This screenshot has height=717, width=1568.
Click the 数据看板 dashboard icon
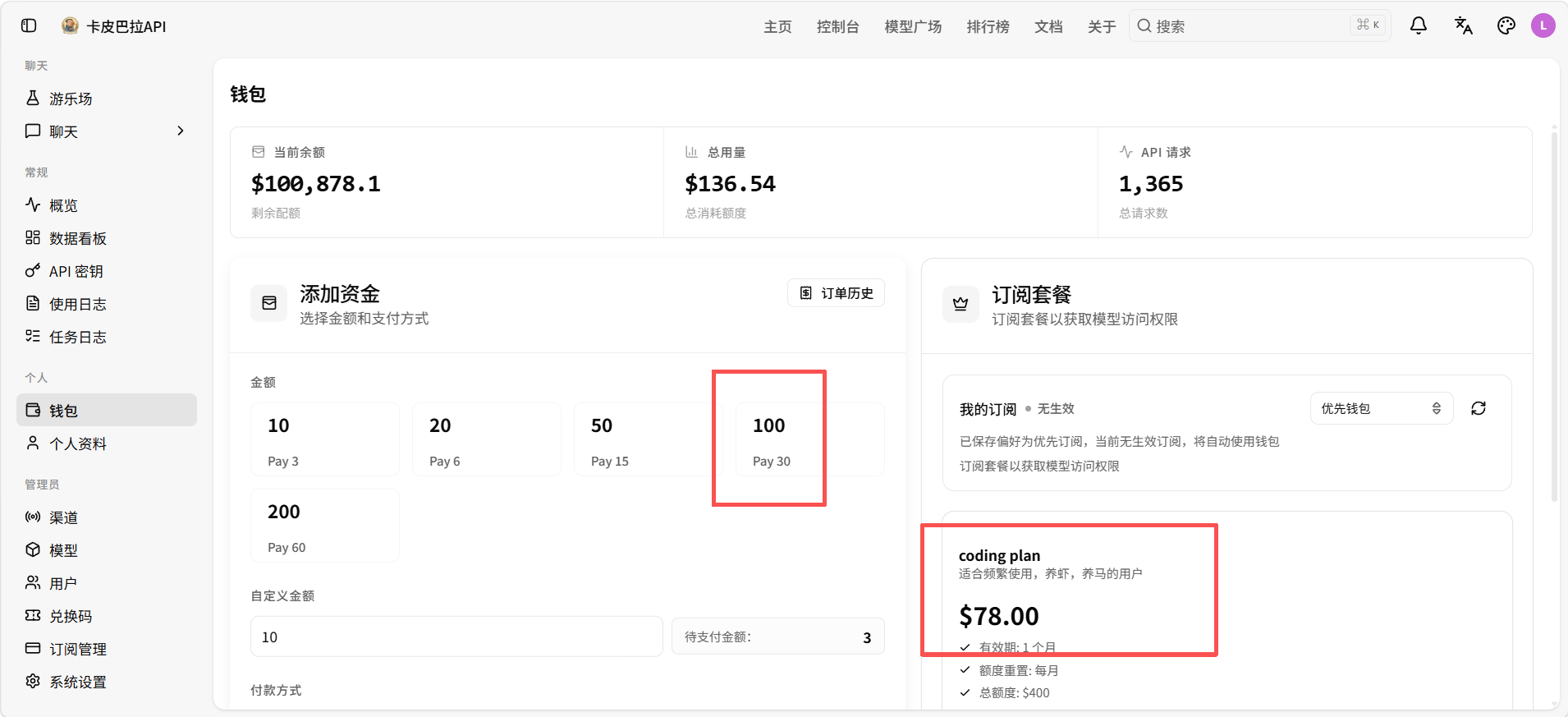pyautogui.click(x=33, y=237)
